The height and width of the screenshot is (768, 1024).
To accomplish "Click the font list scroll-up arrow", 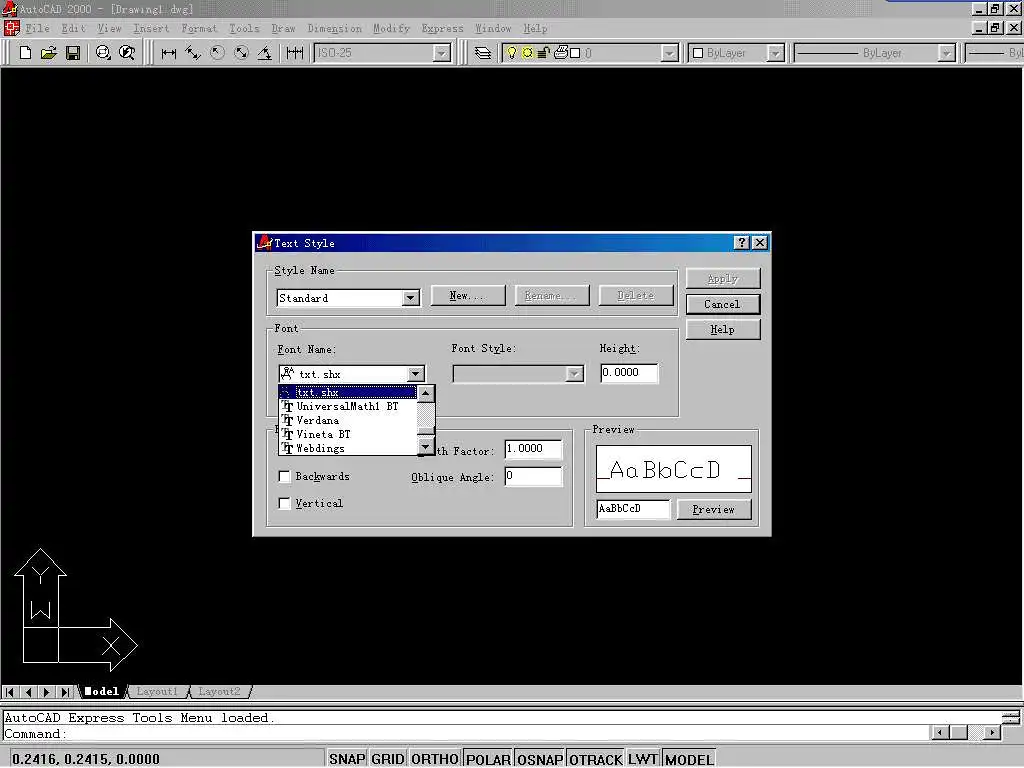I will click(x=425, y=393).
